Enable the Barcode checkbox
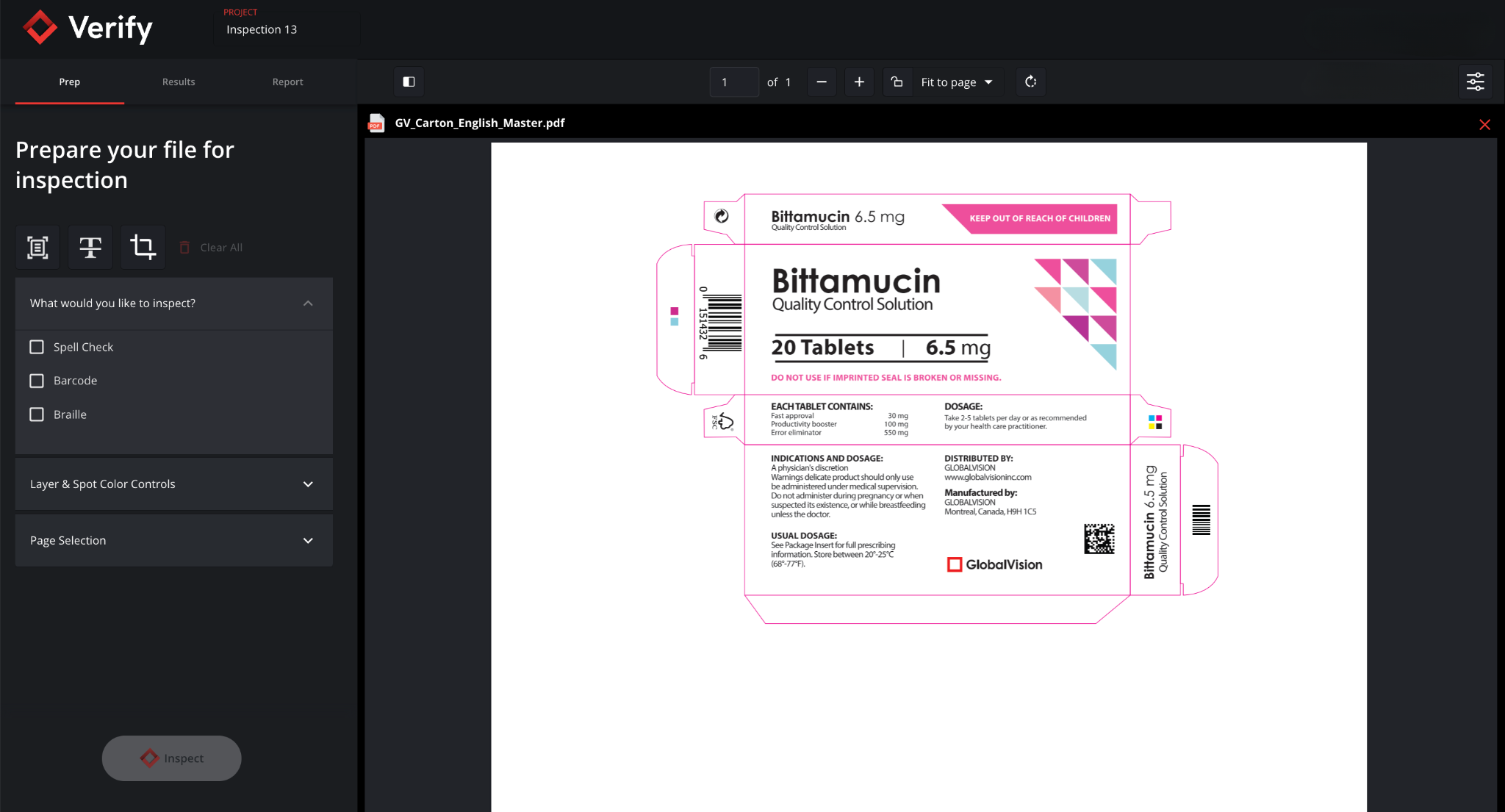This screenshot has width=1505, height=812. pos(37,381)
